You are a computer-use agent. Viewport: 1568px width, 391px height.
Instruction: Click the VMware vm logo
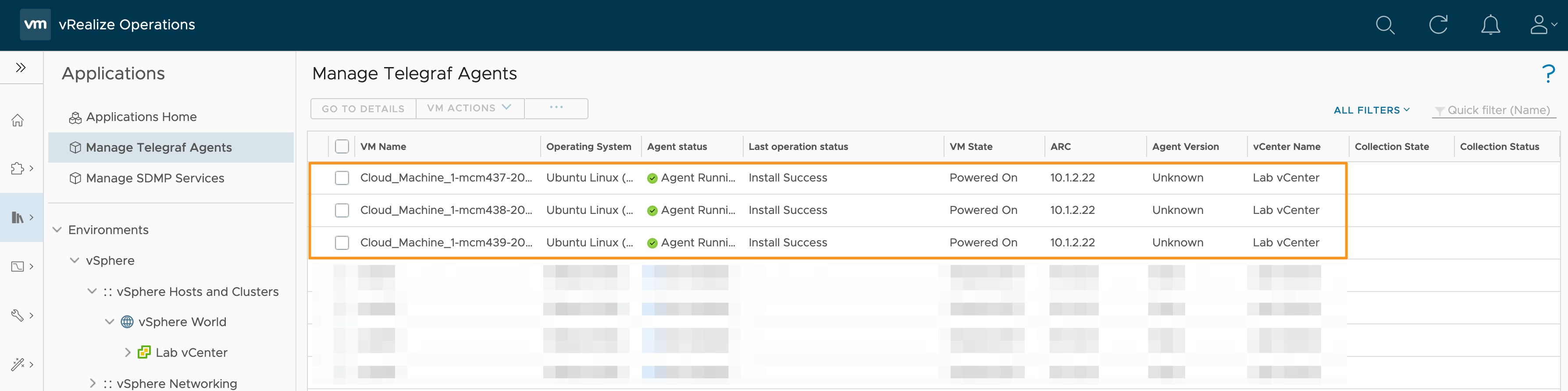36,24
